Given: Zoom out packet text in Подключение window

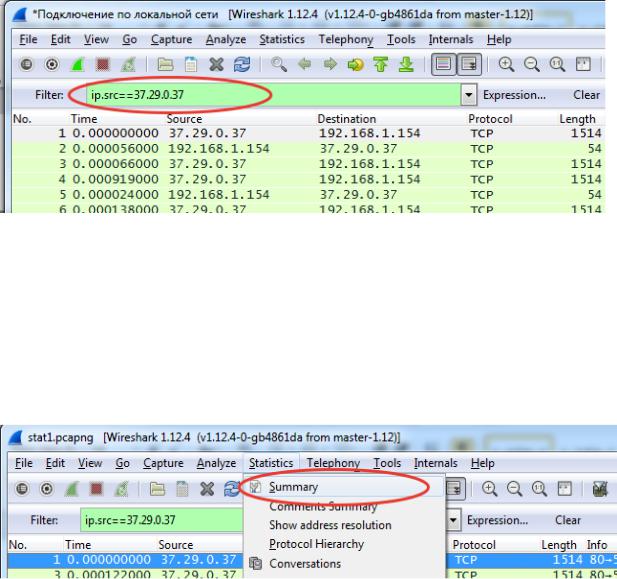Looking at the screenshot, I should [532, 64].
